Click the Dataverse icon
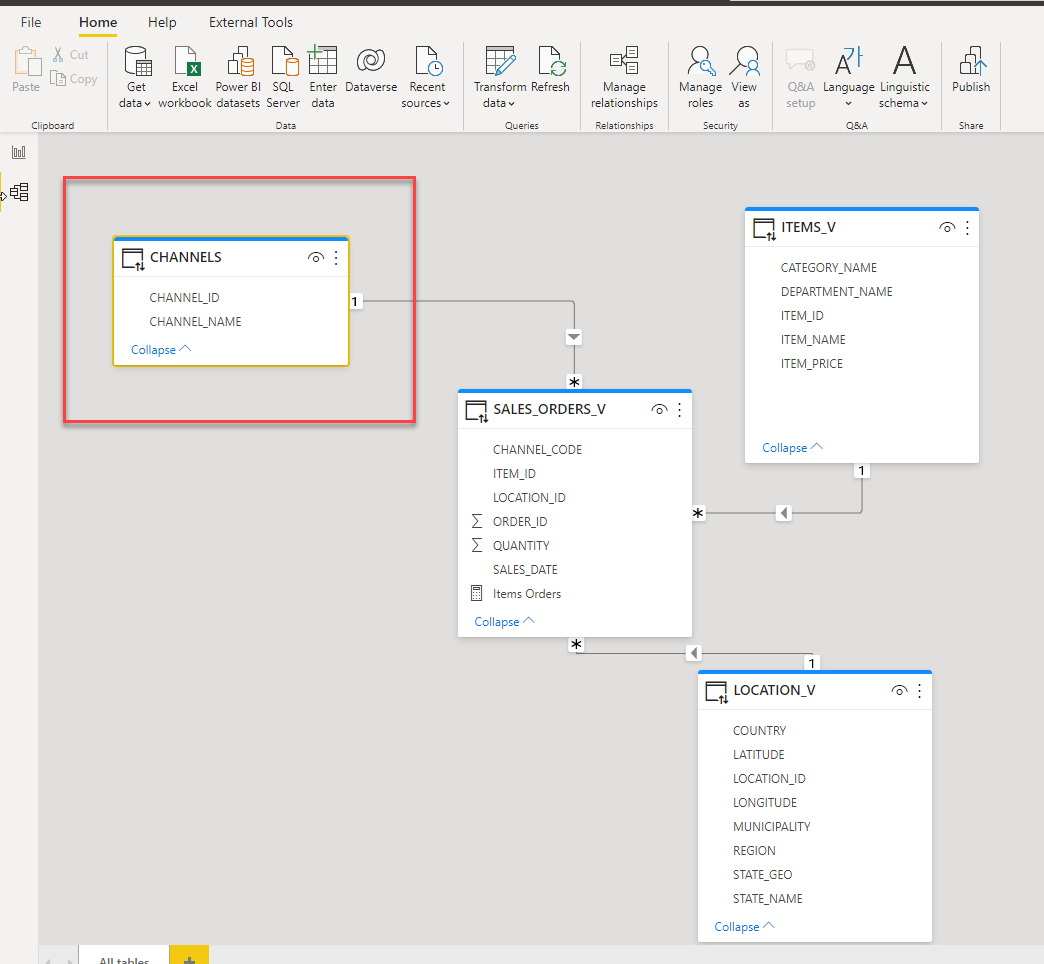The image size is (1044, 964). pos(371,63)
